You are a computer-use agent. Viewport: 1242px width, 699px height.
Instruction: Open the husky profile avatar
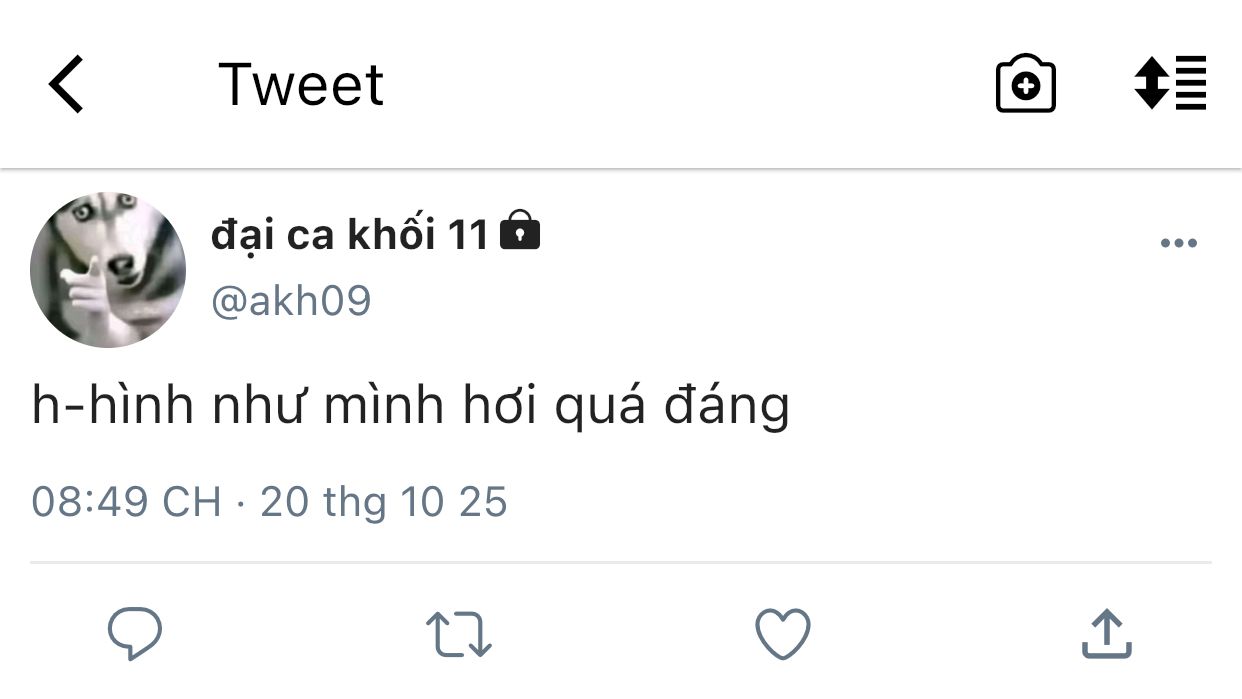point(108,270)
